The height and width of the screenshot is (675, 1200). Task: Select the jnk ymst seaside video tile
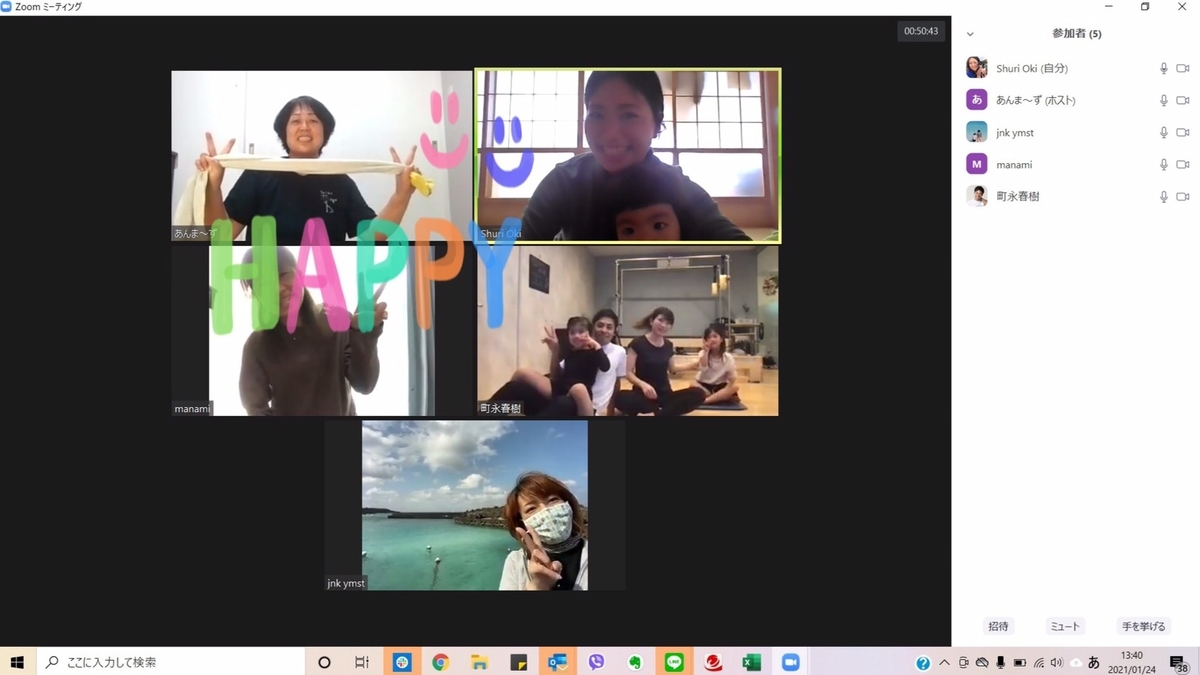474,505
